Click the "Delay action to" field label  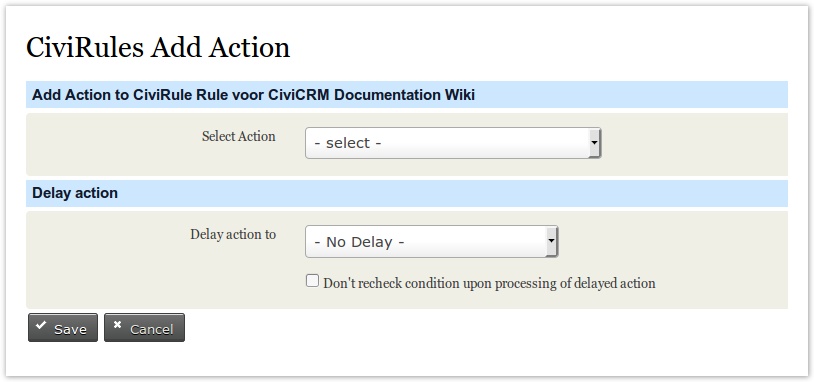pyautogui.click(x=233, y=235)
